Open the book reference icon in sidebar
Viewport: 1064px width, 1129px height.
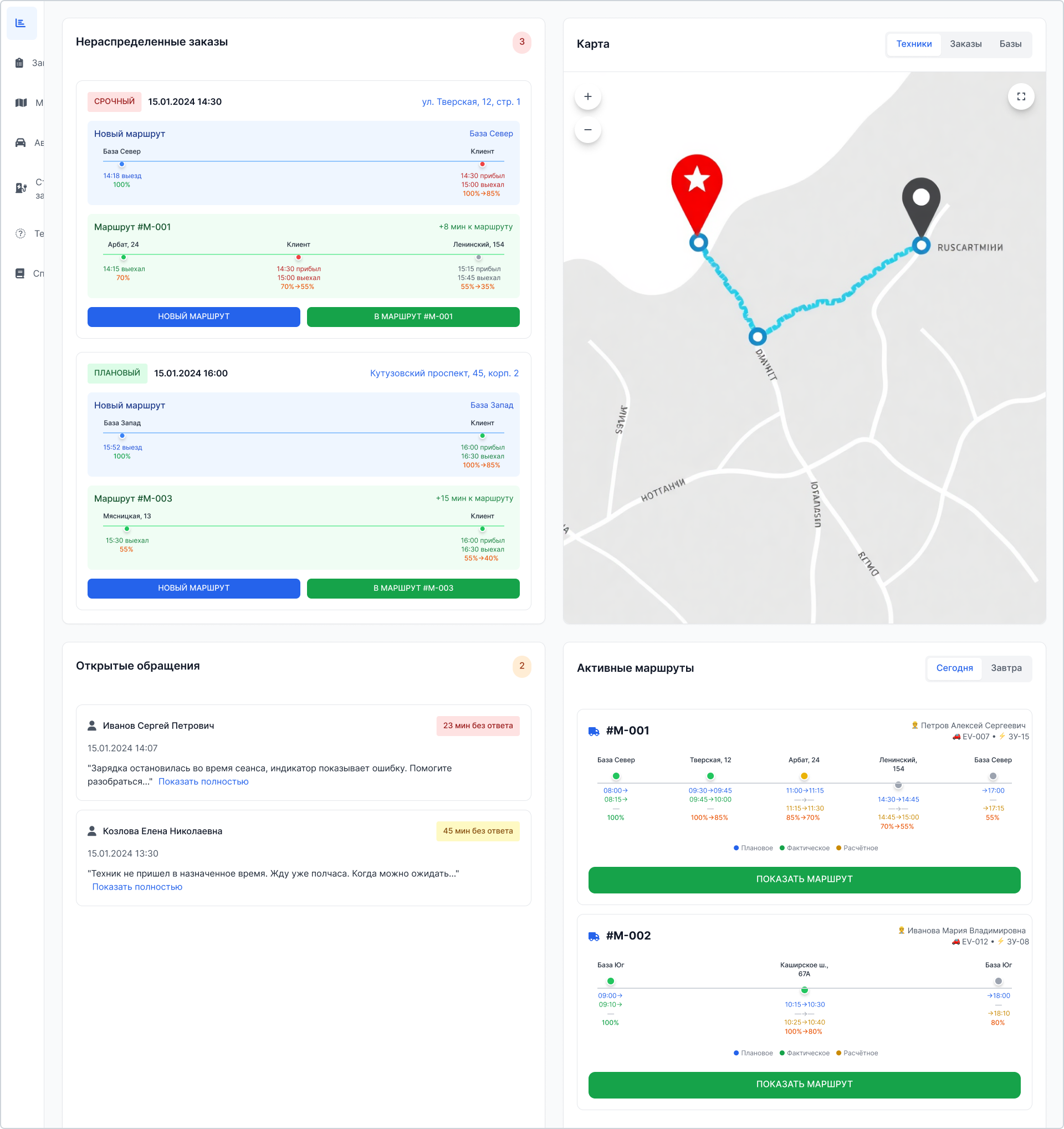20,273
